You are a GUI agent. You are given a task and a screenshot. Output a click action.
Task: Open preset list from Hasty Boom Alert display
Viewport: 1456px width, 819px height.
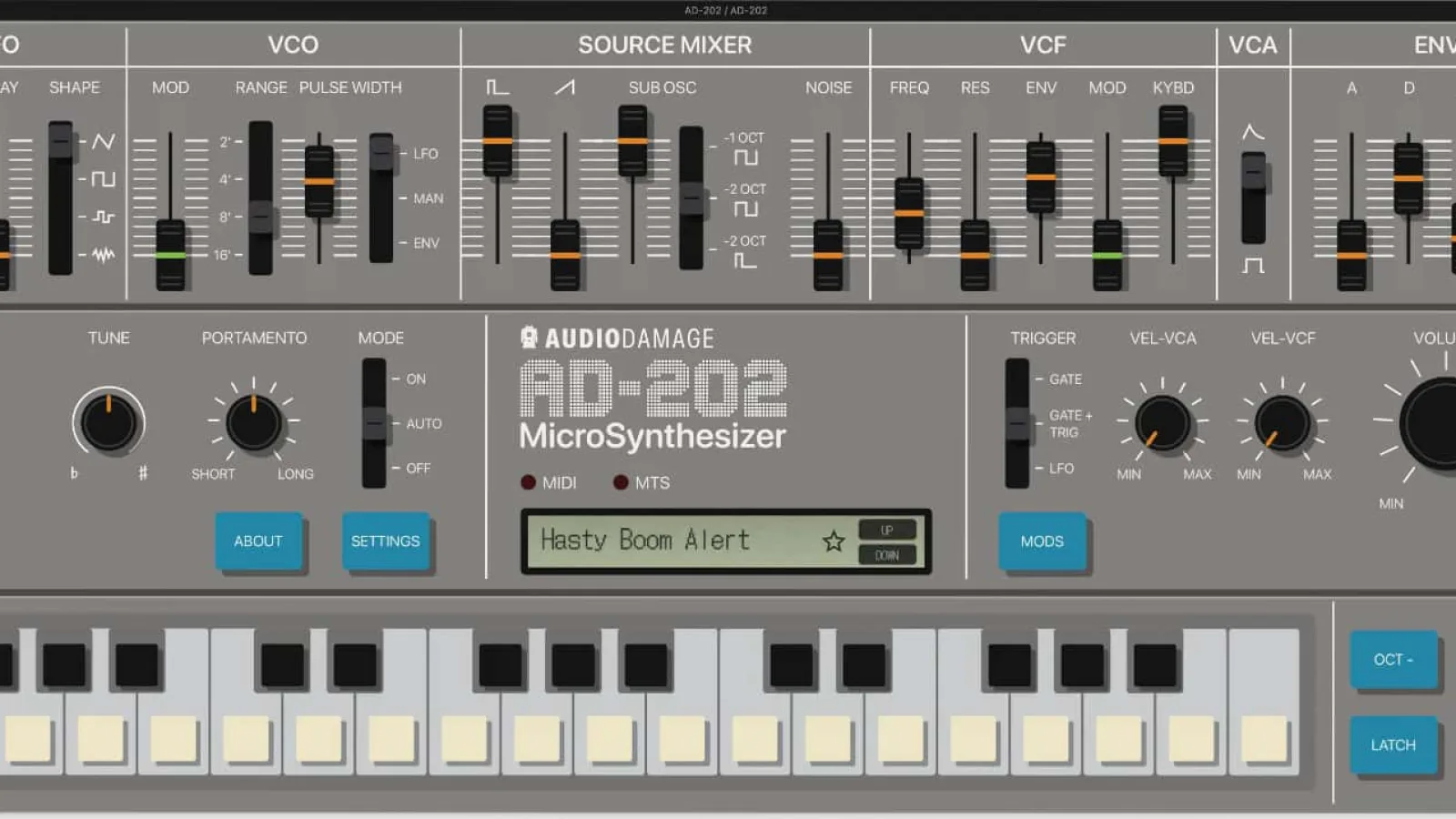pyautogui.click(x=645, y=541)
